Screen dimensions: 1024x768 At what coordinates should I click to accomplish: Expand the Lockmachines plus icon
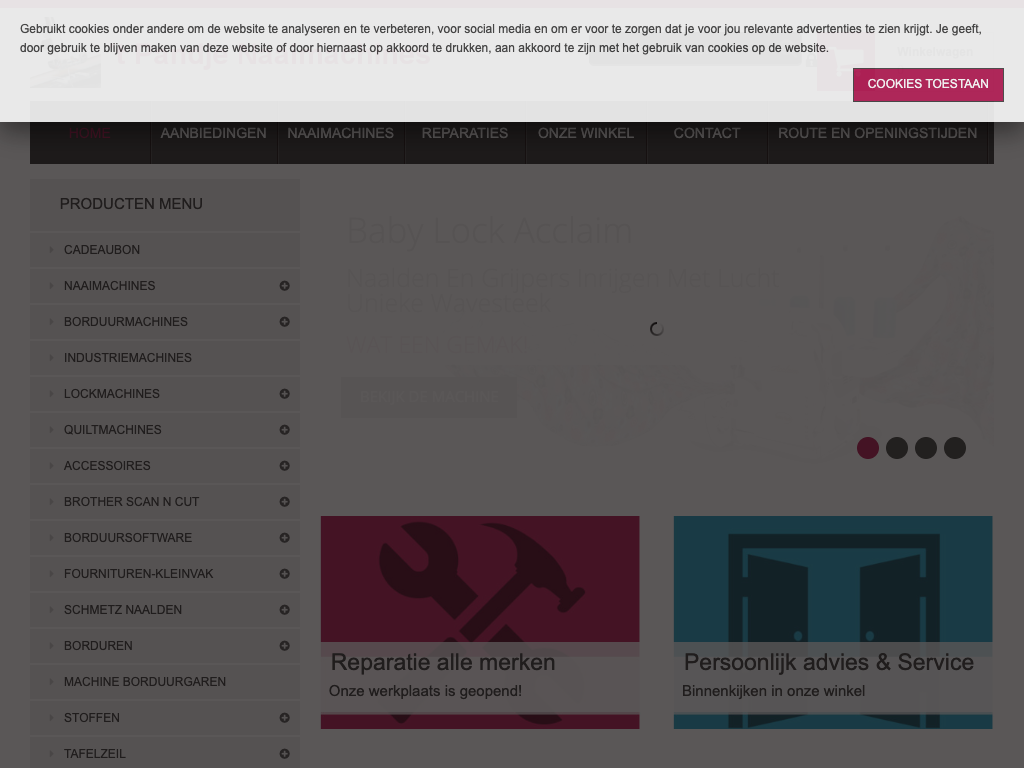284,394
